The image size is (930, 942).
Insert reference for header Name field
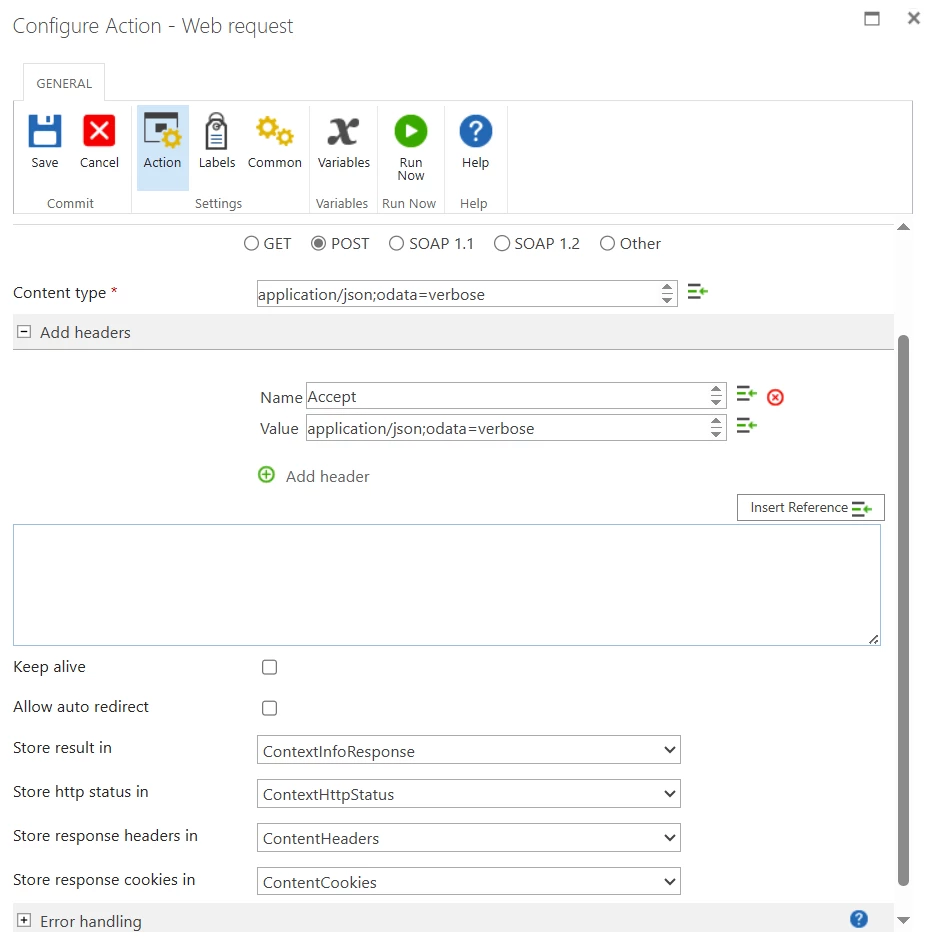(747, 394)
